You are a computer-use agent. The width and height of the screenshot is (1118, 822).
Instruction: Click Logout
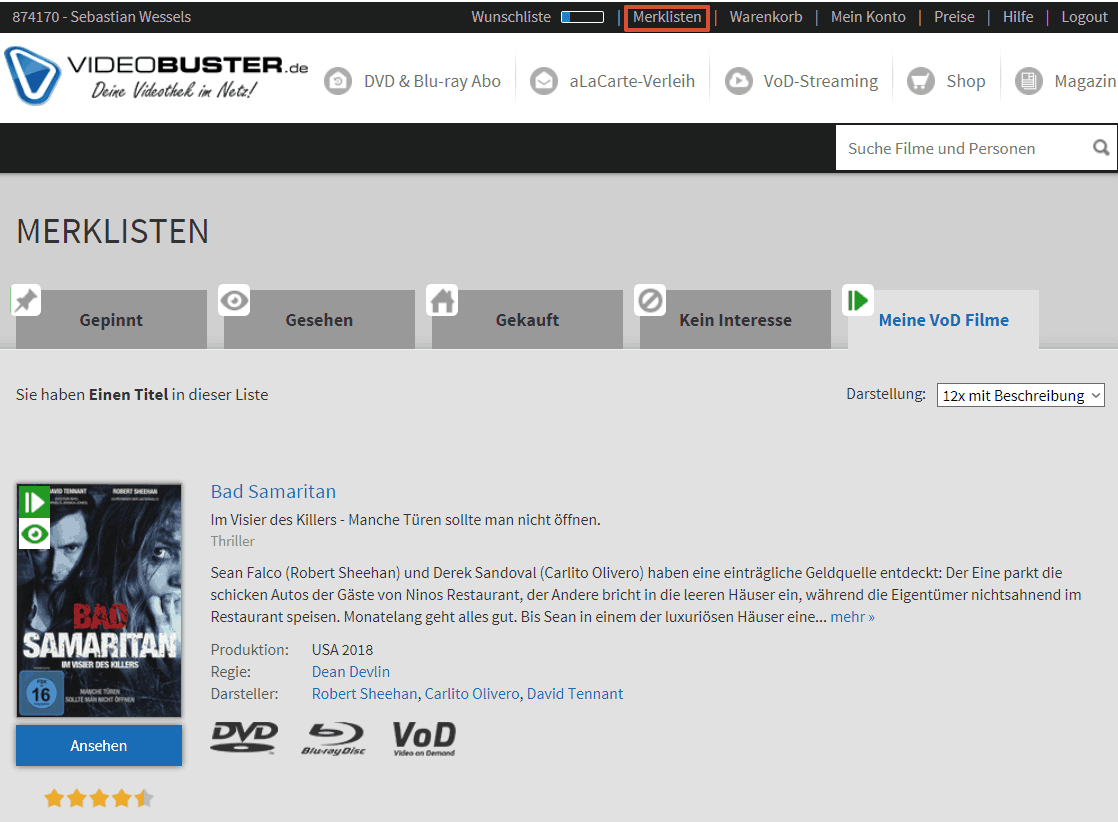coord(1084,17)
